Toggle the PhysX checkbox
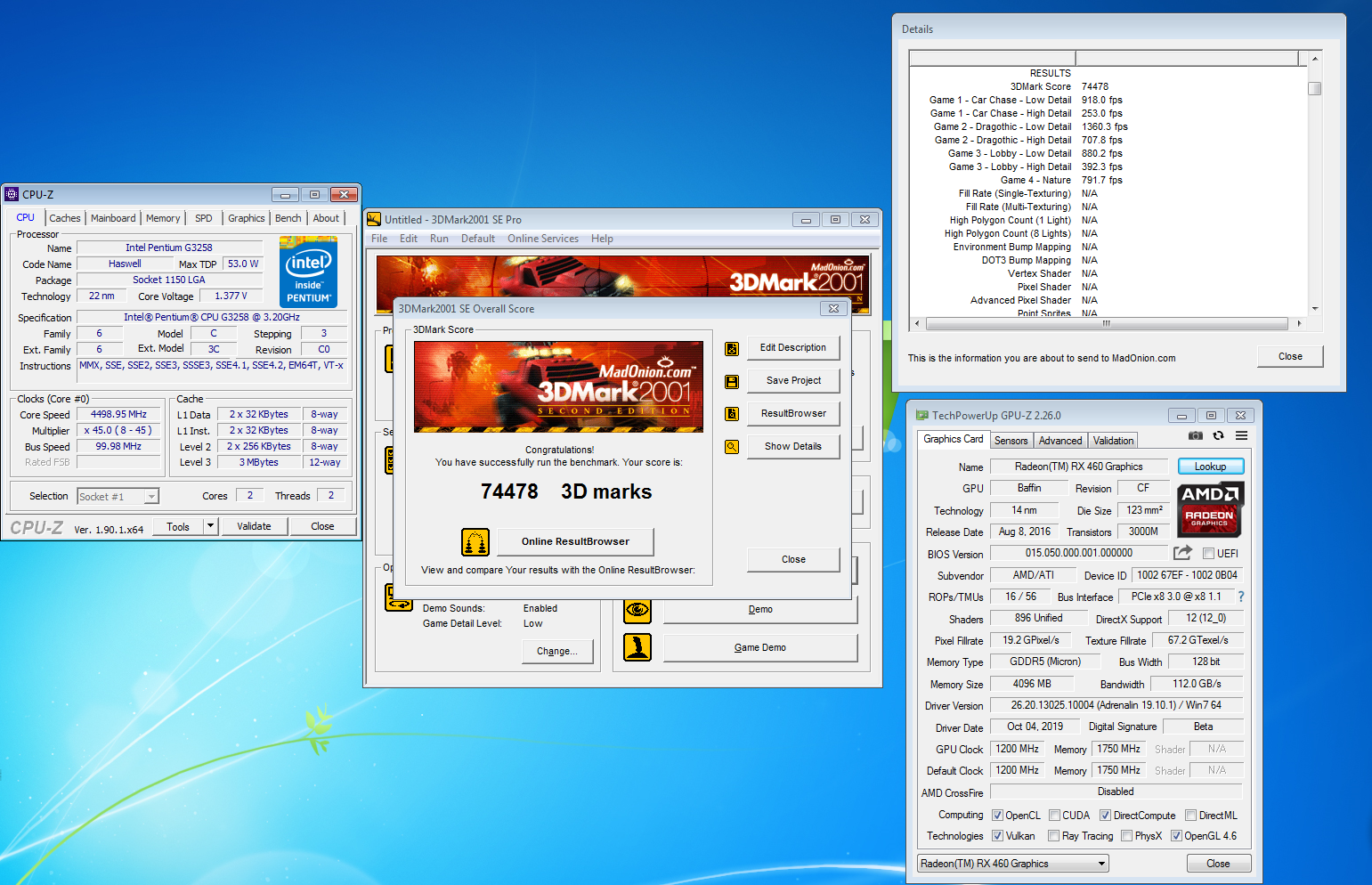 [x=1127, y=835]
